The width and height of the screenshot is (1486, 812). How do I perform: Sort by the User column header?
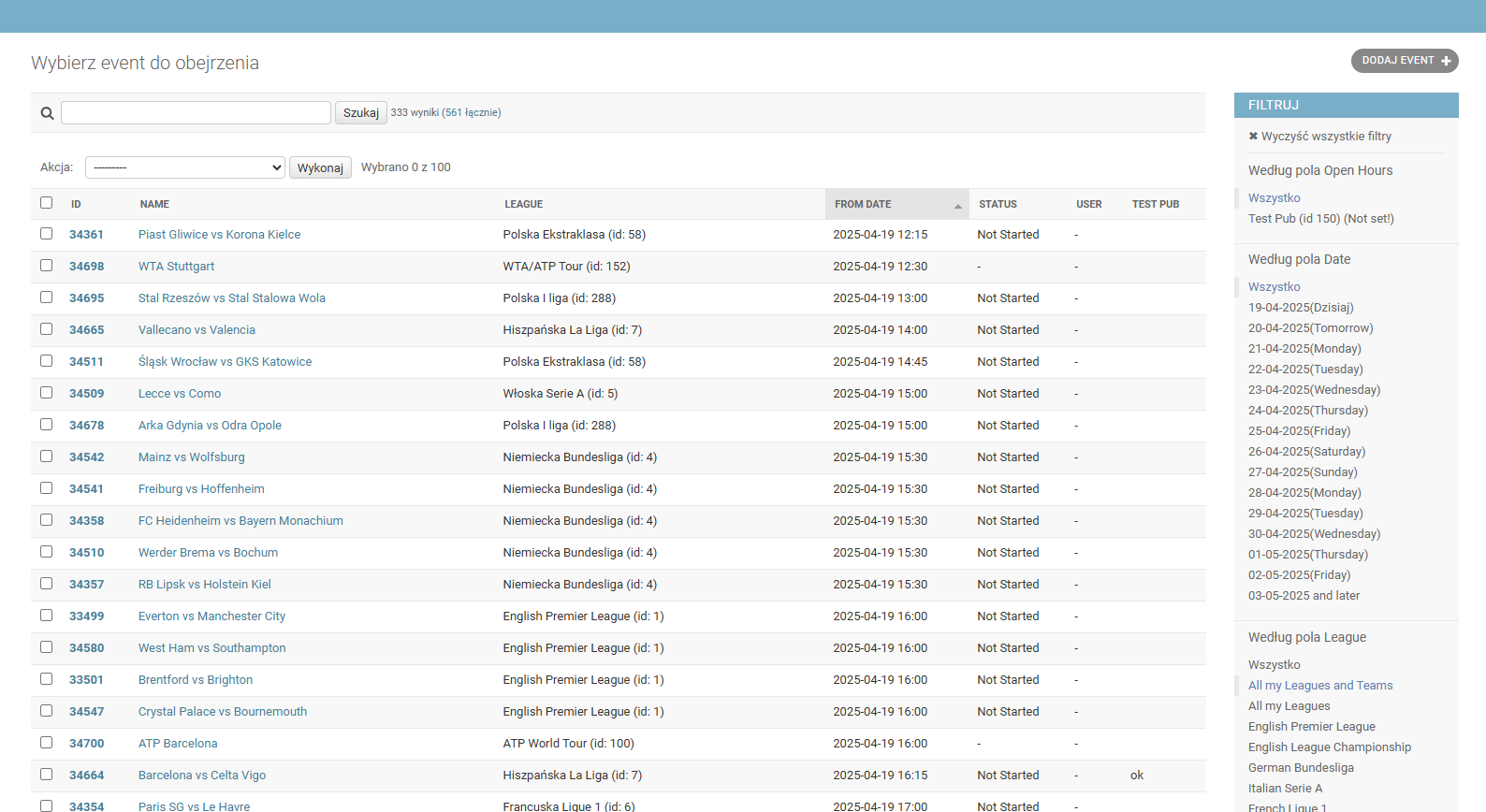pos(1088,204)
